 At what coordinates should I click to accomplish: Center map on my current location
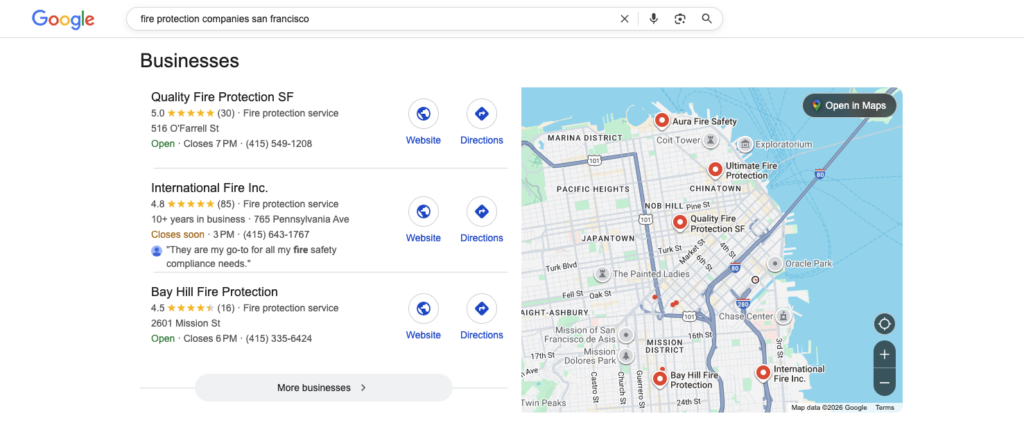[884, 324]
